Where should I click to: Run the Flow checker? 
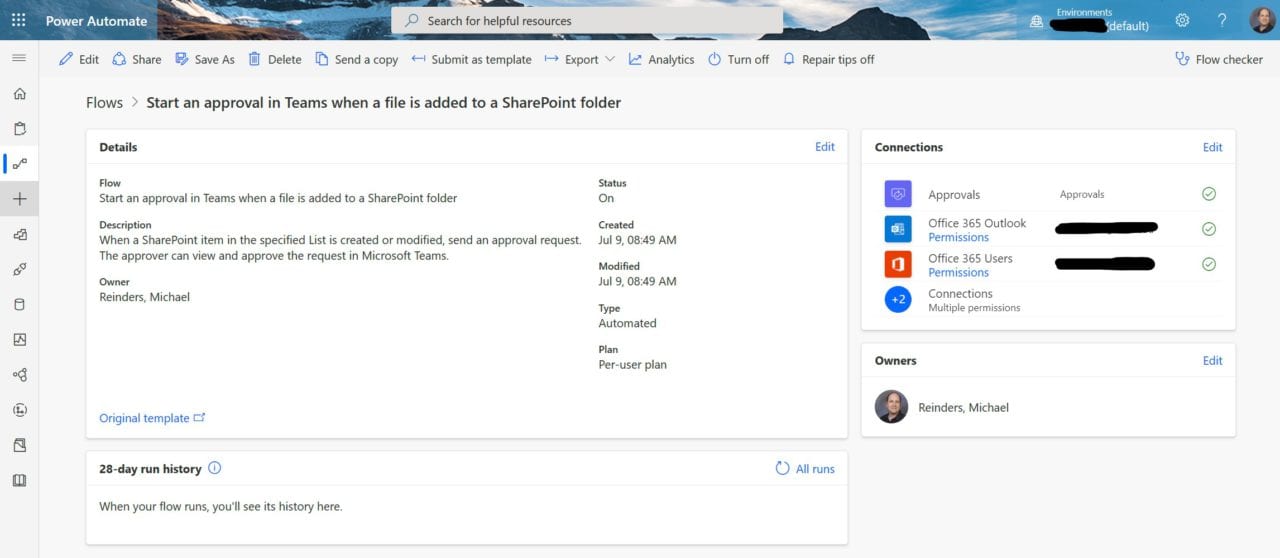click(x=1218, y=59)
